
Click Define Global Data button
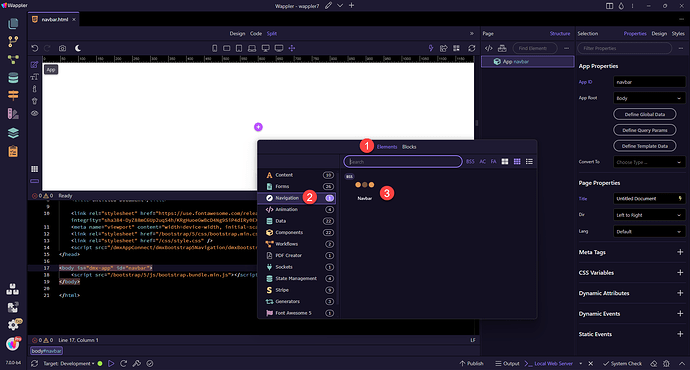[645, 114]
